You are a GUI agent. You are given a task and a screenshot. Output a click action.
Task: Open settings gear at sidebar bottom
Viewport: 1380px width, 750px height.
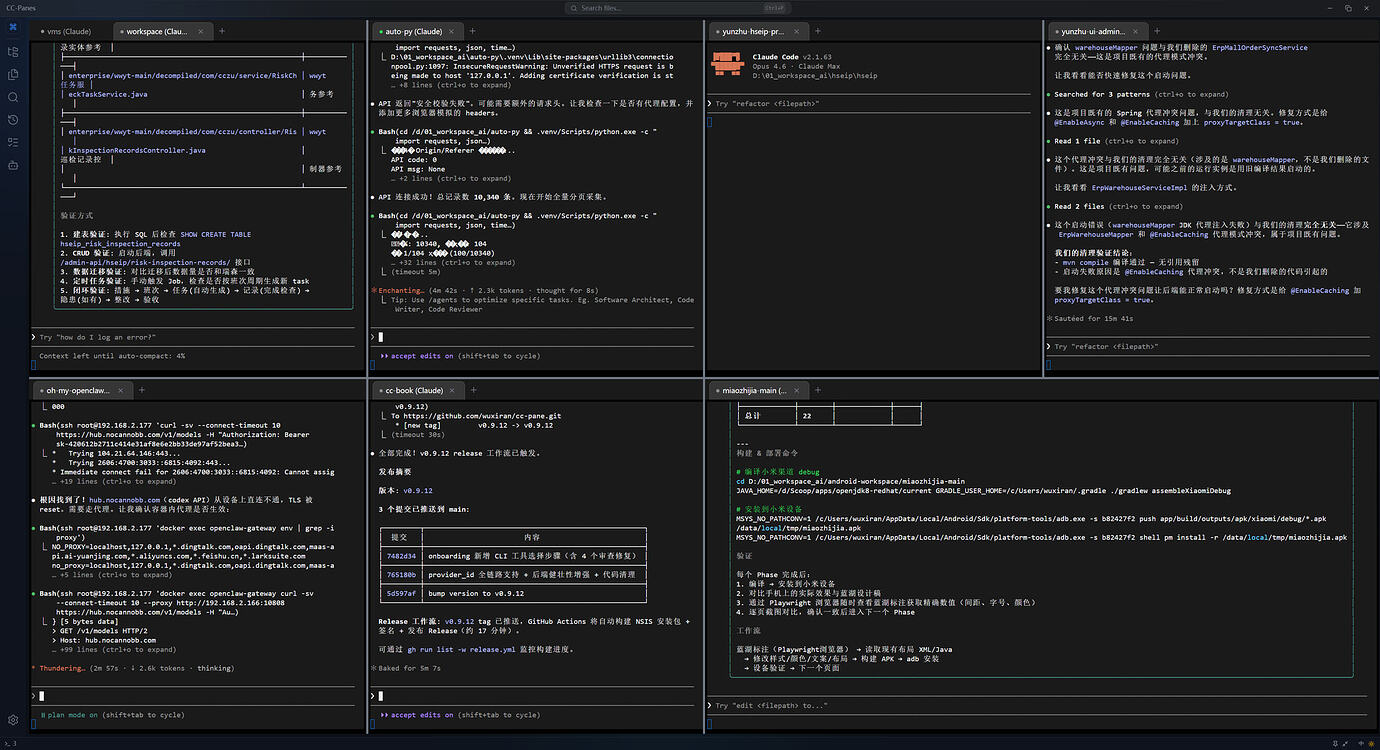[x=13, y=720]
